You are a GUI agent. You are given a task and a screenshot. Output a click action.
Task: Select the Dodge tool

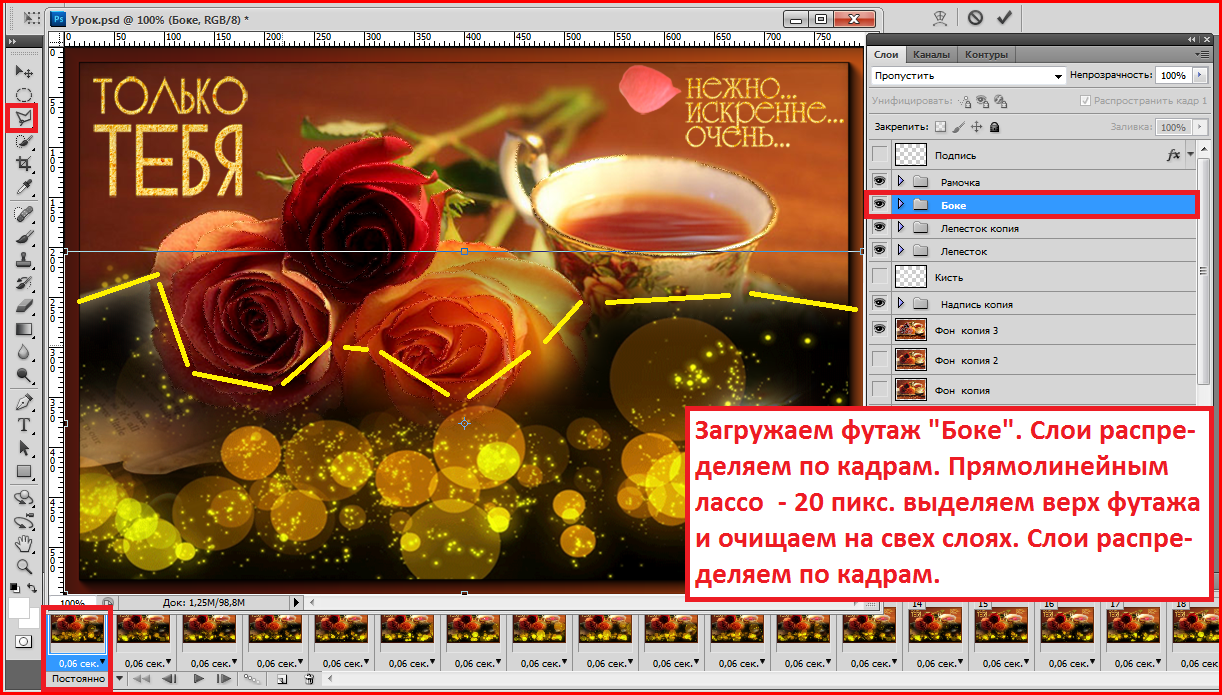tap(24, 375)
